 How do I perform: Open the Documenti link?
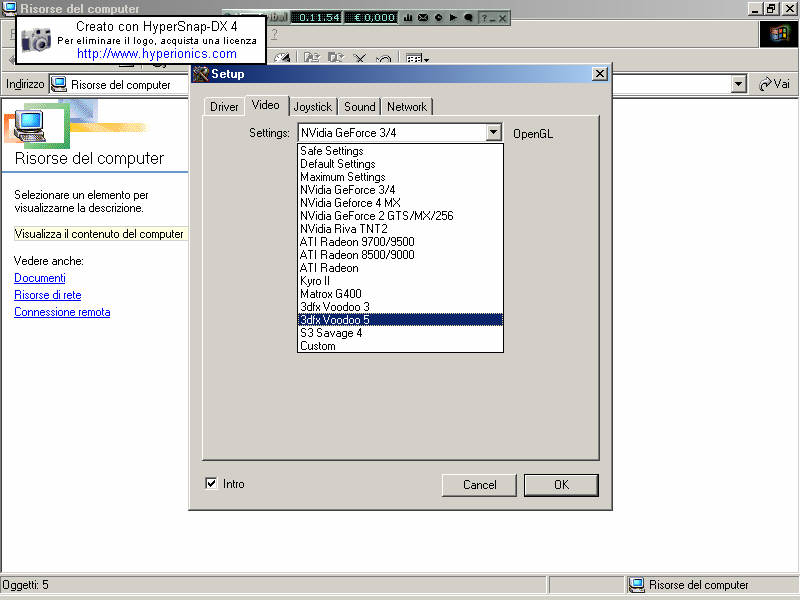(x=40, y=278)
